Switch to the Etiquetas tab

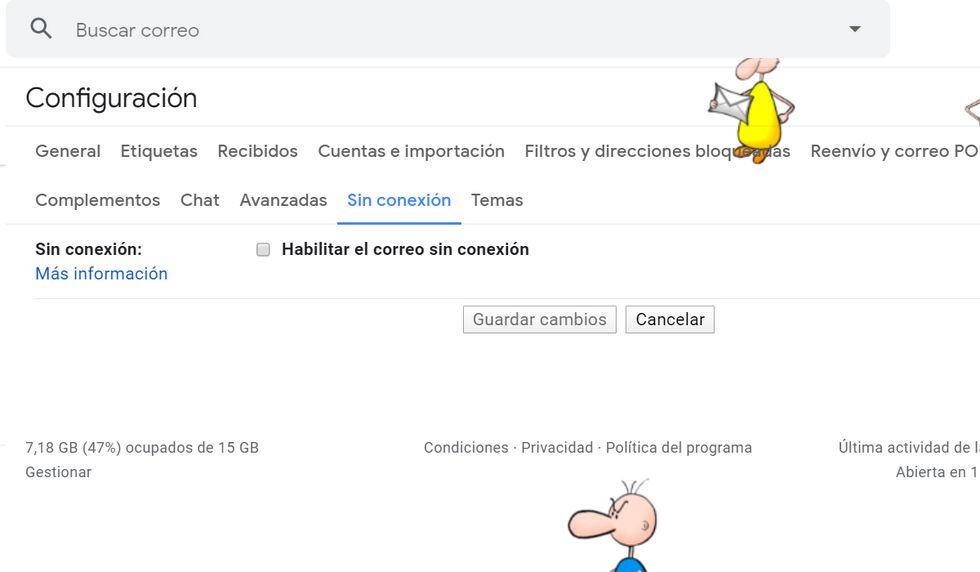click(x=159, y=151)
